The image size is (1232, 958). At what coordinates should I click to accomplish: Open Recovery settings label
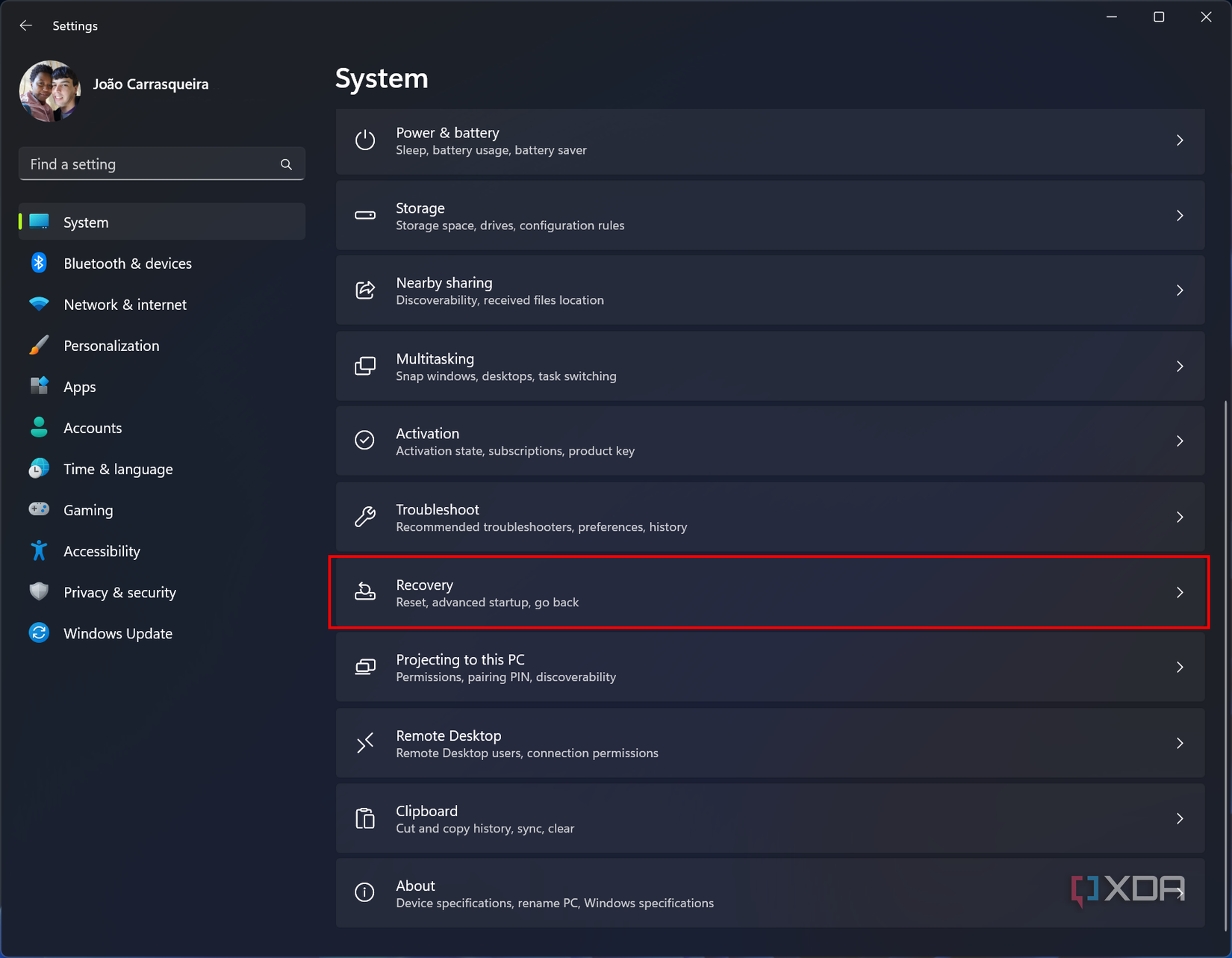(424, 585)
